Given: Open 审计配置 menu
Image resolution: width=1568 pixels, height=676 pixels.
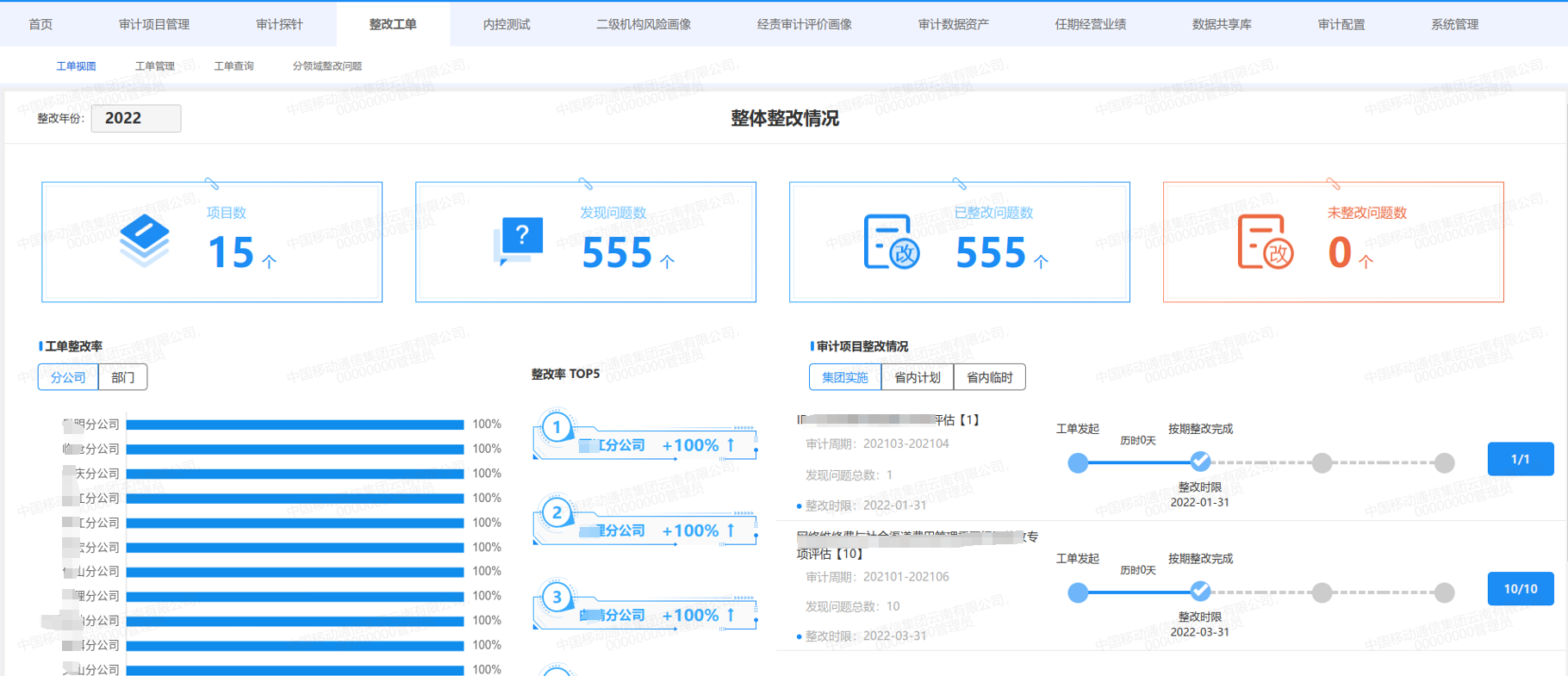Looking at the screenshot, I should 1341,24.
